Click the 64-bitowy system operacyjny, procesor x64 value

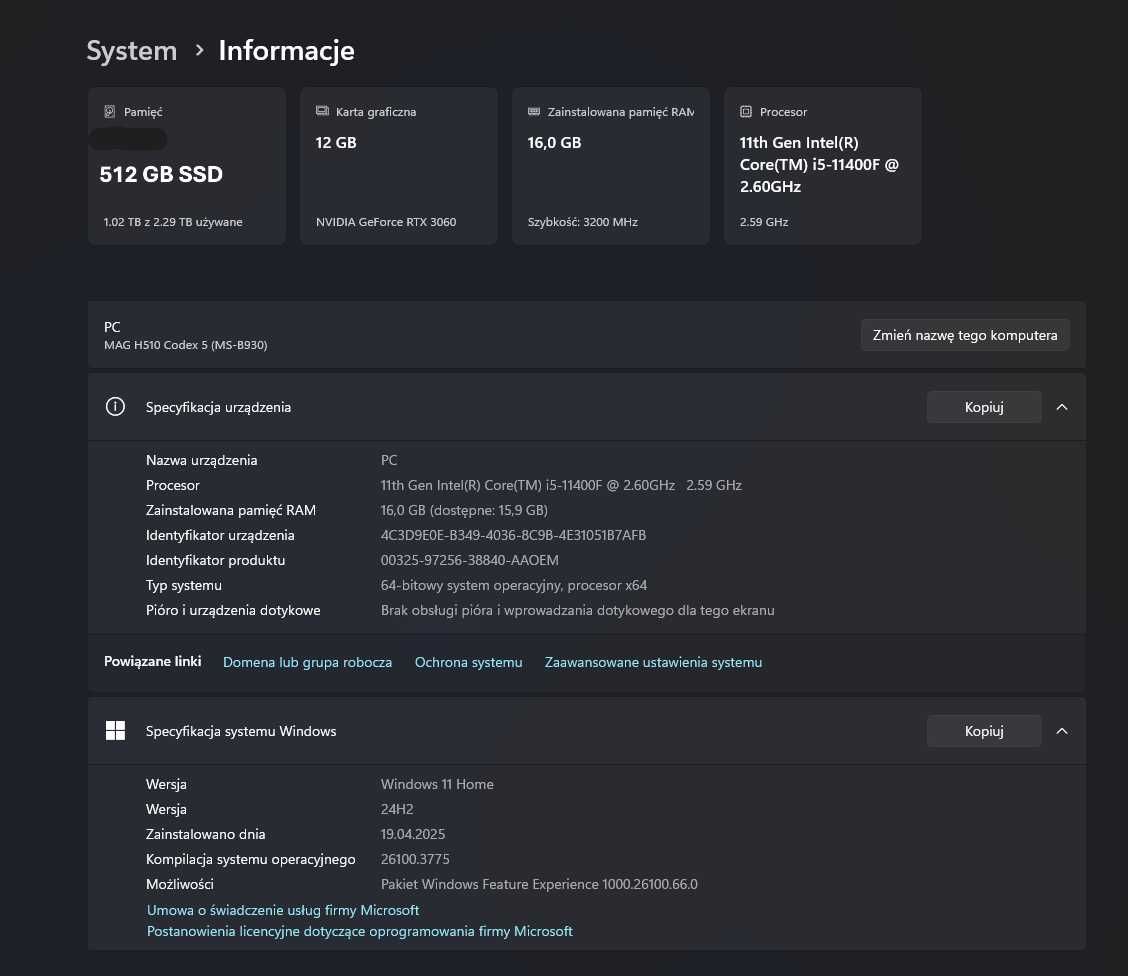514,585
